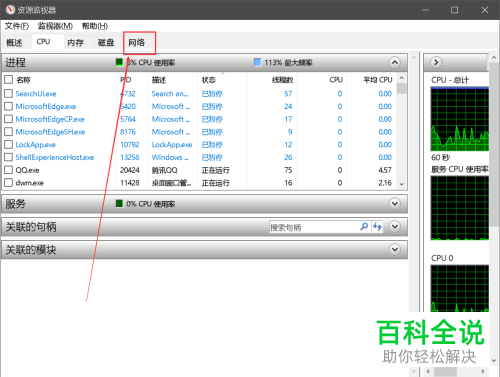
Task: Tick the SearchUI.exe checkbox
Action: coord(9,94)
